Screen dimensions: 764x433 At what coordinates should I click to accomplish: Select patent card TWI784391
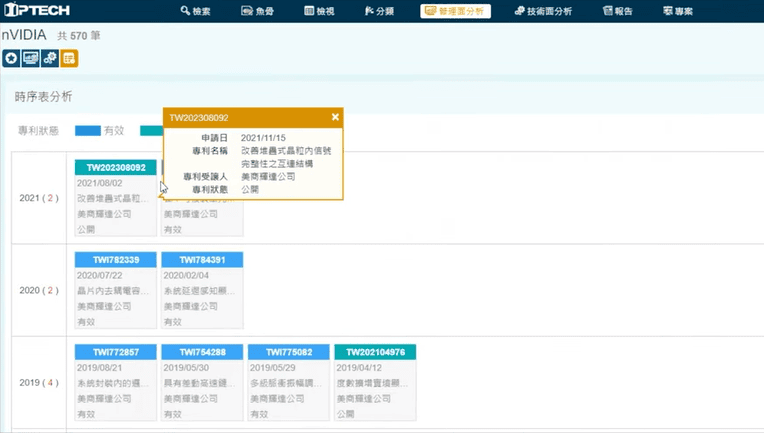pyautogui.click(x=202, y=260)
